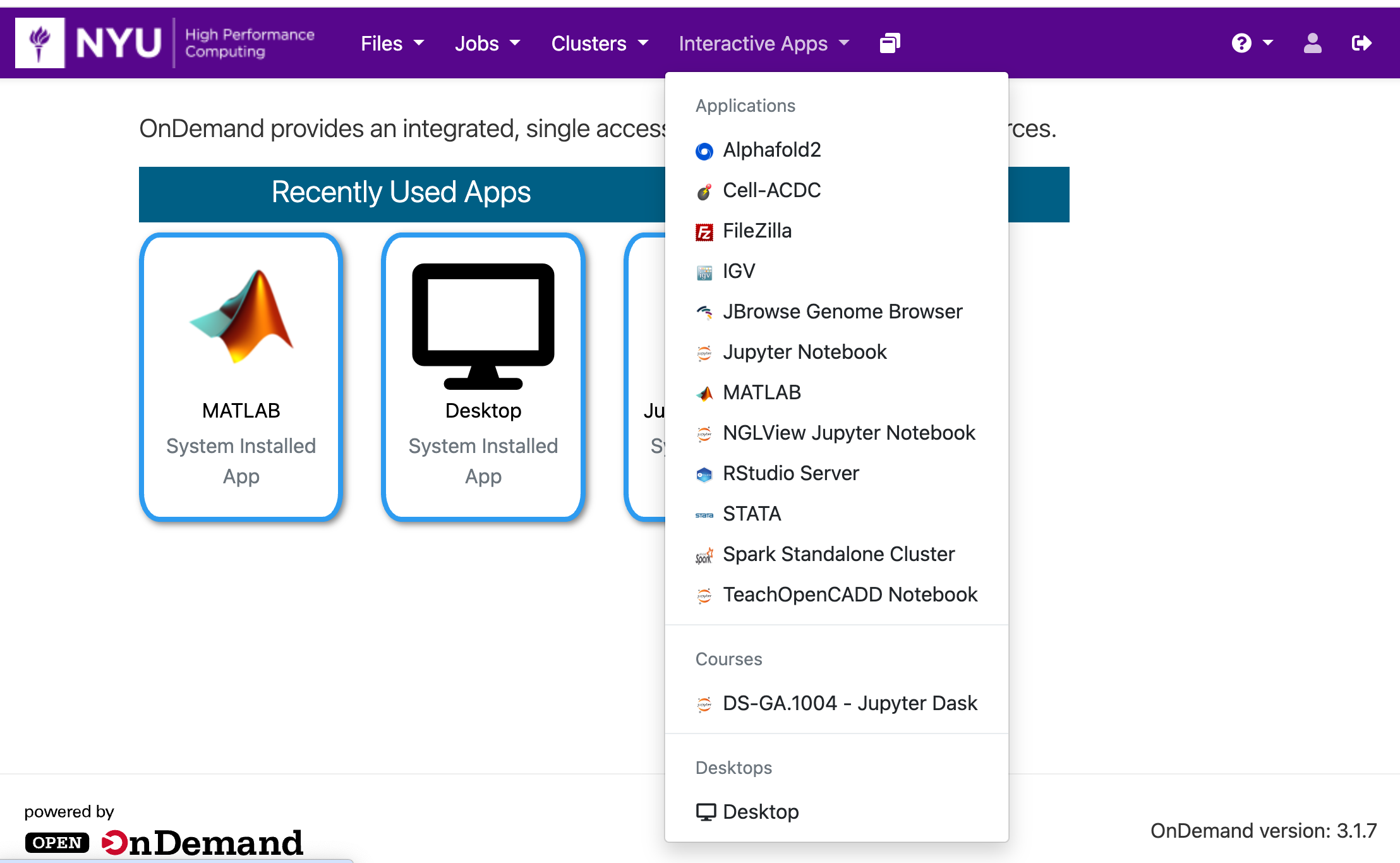Expand the Jobs dropdown menu
The image size is (1400, 863).
(487, 43)
